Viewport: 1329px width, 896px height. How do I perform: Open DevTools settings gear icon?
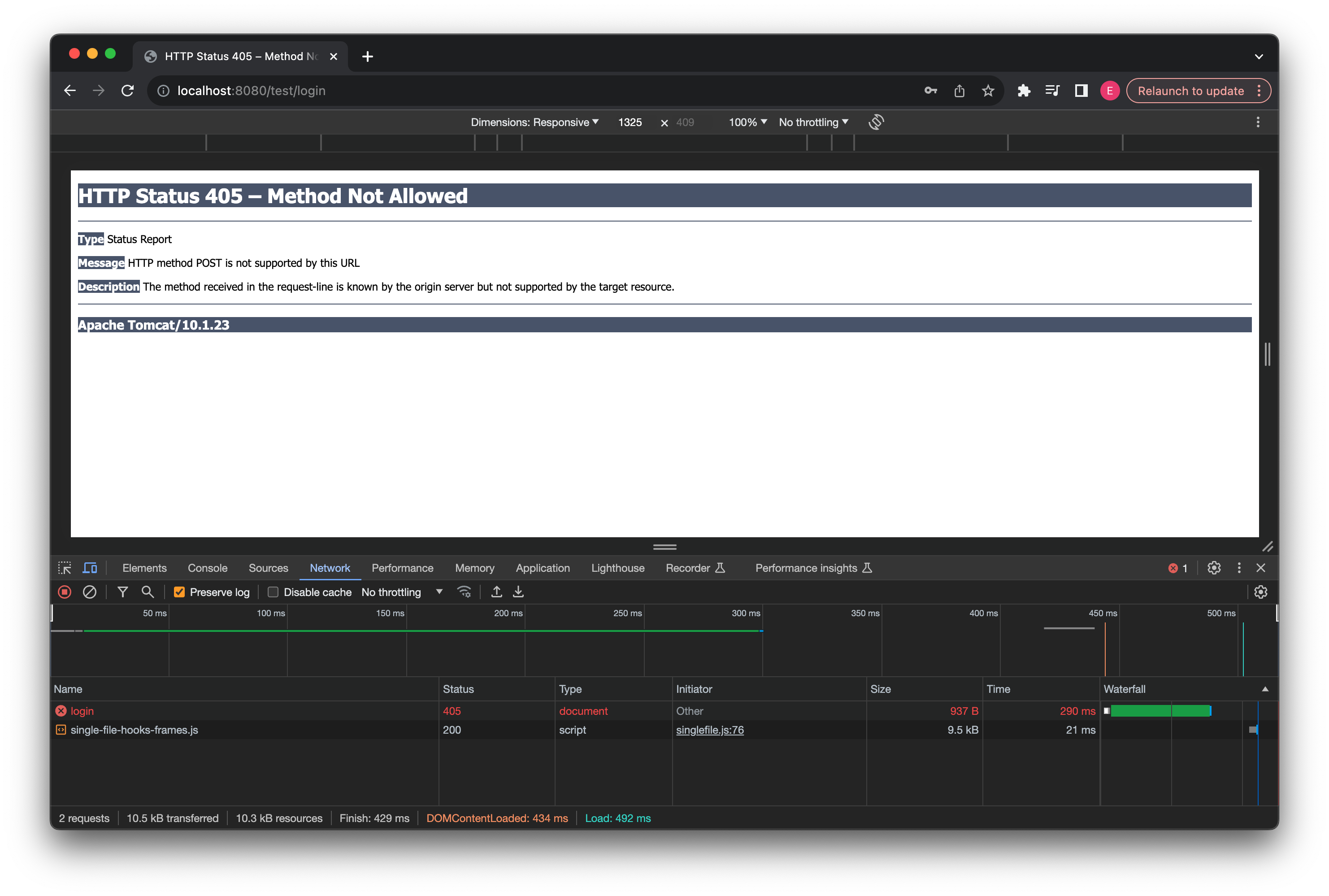pos(1214,568)
